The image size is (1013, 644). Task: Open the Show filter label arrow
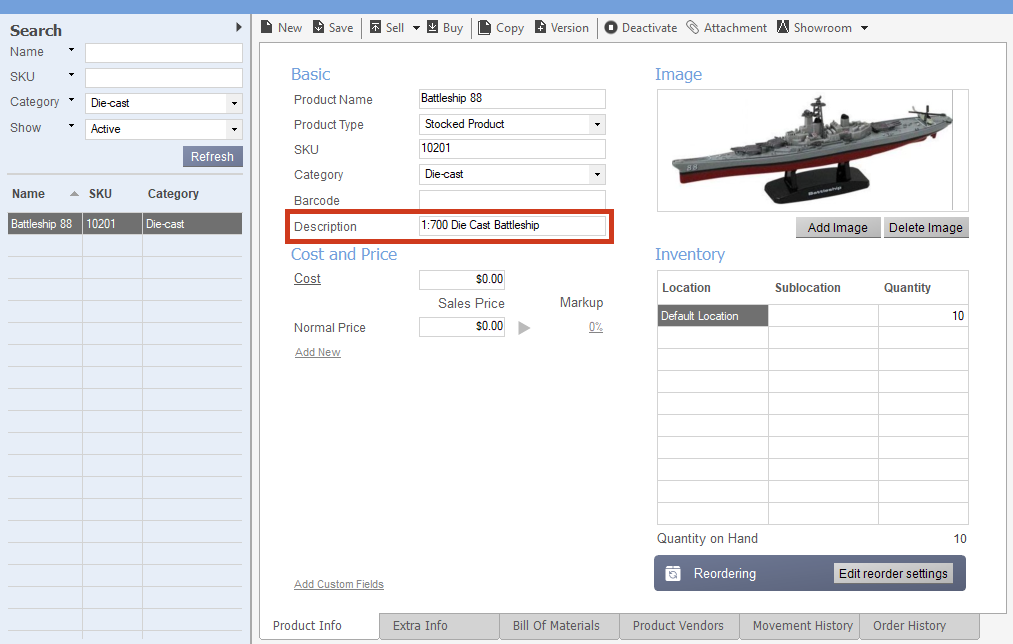[71, 125]
